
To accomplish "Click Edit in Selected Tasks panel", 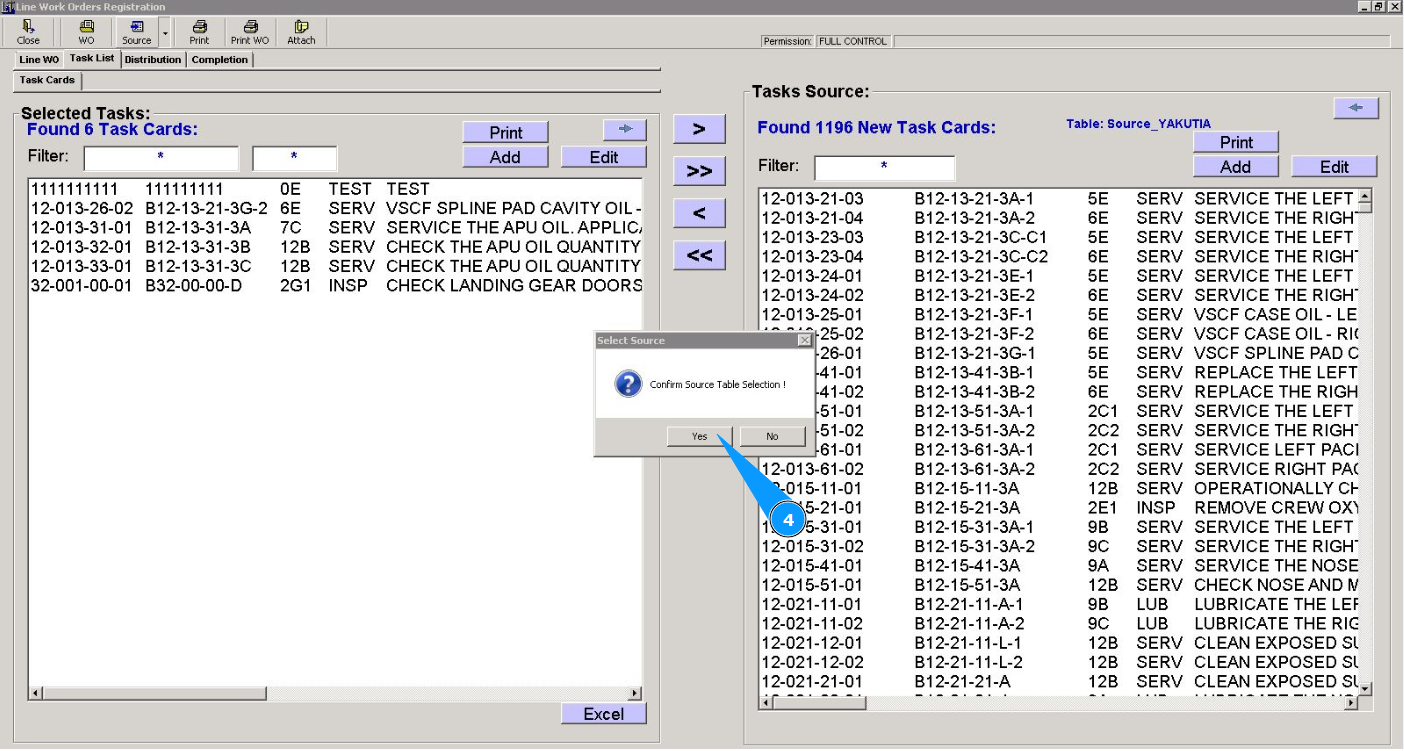I will pos(604,157).
